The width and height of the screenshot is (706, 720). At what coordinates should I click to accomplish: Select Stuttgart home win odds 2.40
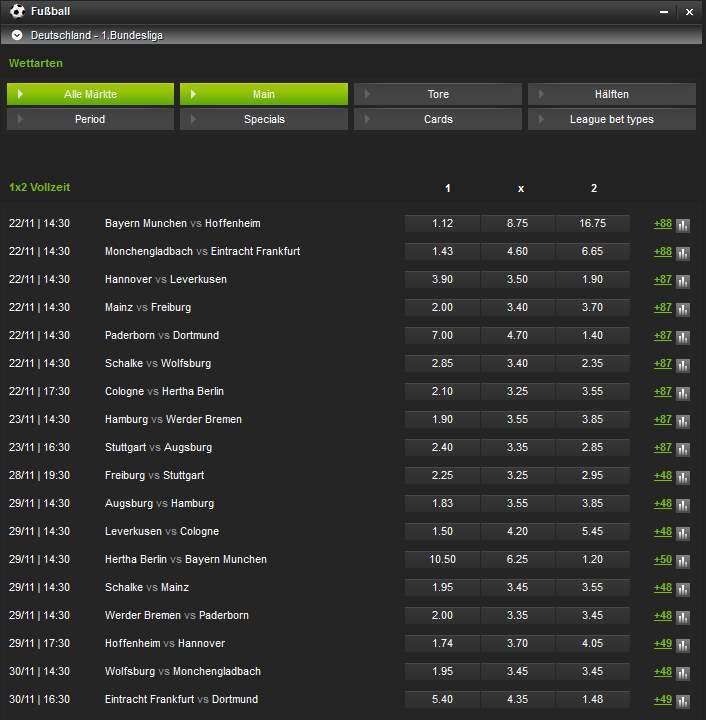tap(443, 448)
